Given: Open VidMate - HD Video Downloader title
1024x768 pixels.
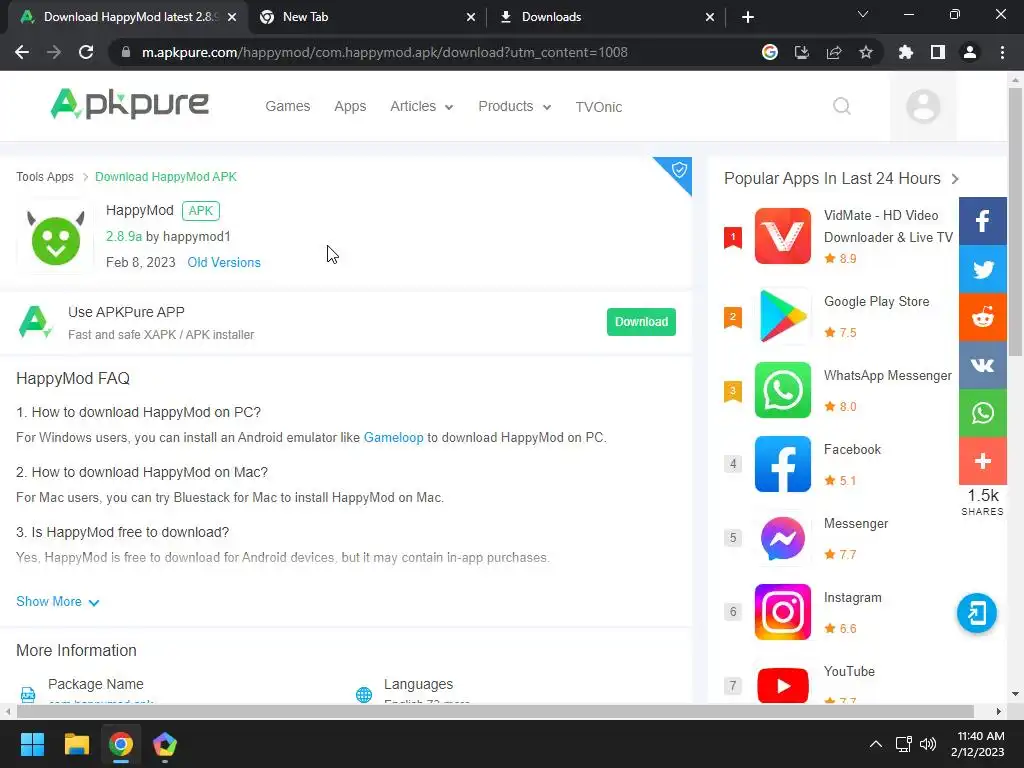Looking at the screenshot, I should pyautogui.click(x=888, y=226).
